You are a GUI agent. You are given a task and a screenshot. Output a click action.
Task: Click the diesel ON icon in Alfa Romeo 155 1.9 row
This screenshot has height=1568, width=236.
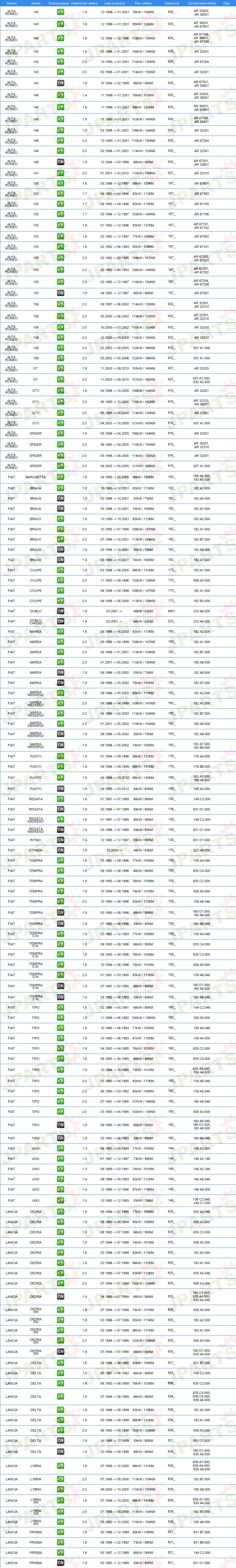60,293
